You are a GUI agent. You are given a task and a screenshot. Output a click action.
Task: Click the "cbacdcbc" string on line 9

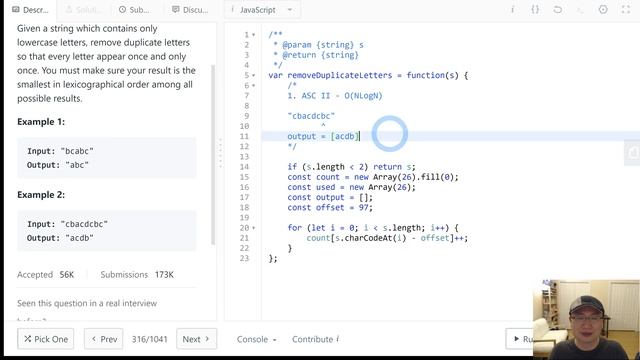point(311,116)
